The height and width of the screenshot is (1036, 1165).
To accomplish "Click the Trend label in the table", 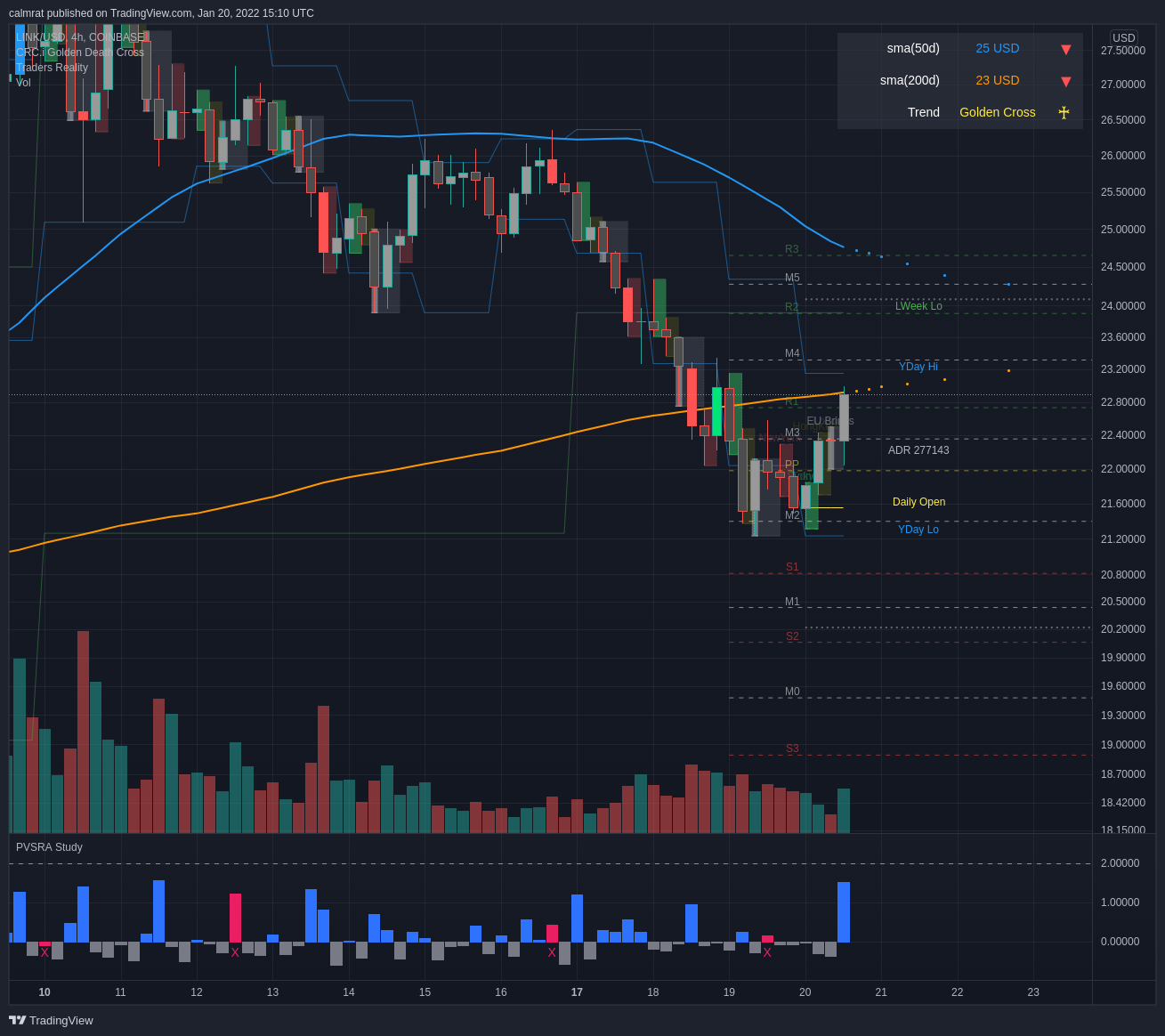I will [x=924, y=112].
